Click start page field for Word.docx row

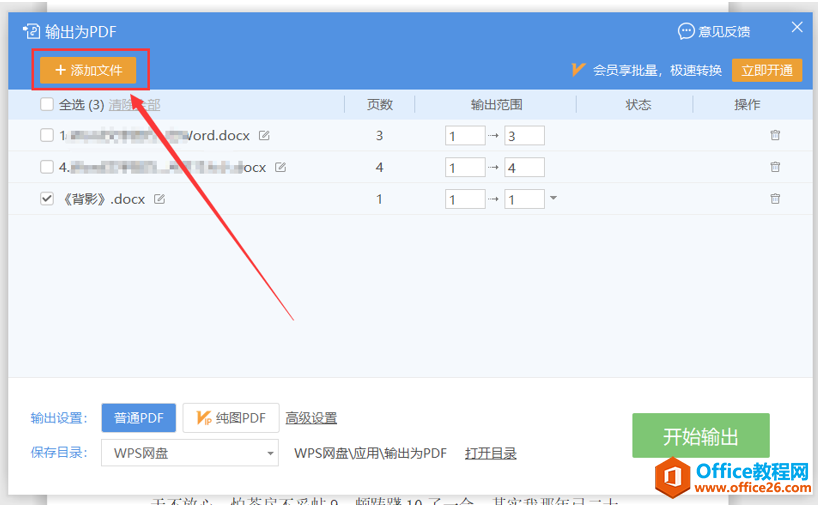coord(465,136)
